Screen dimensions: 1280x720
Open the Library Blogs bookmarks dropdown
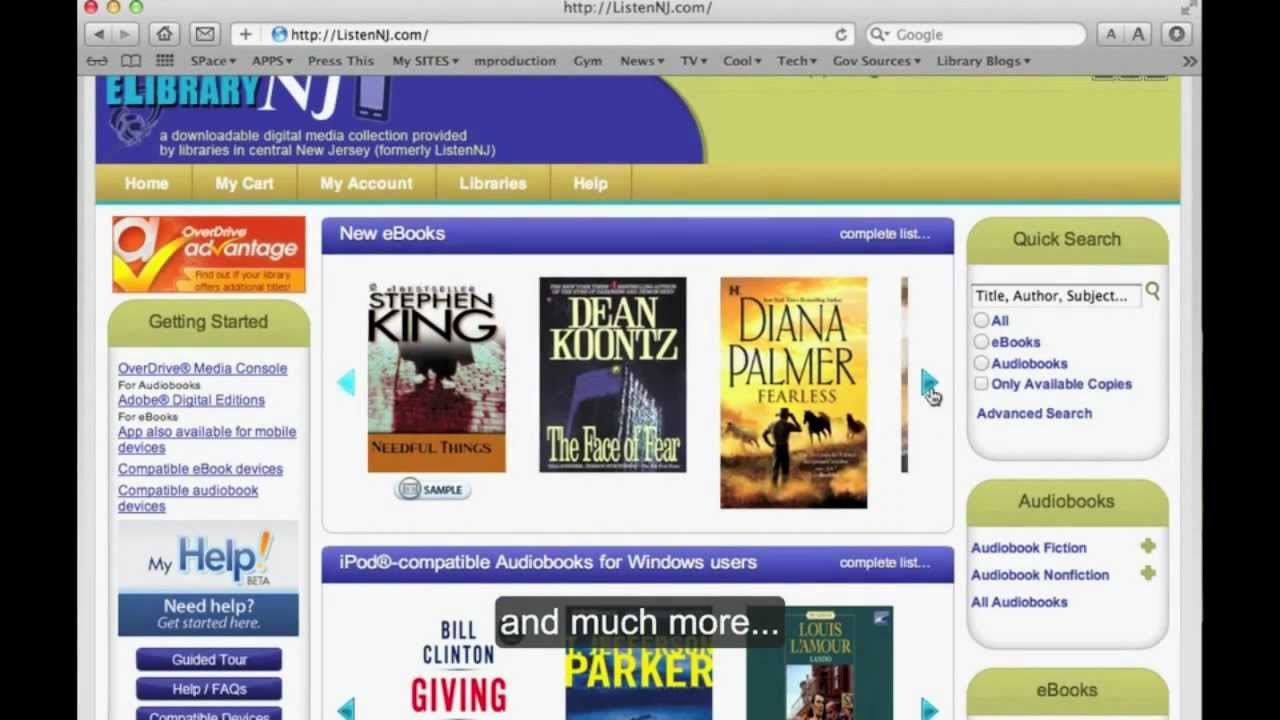click(x=984, y=61)
